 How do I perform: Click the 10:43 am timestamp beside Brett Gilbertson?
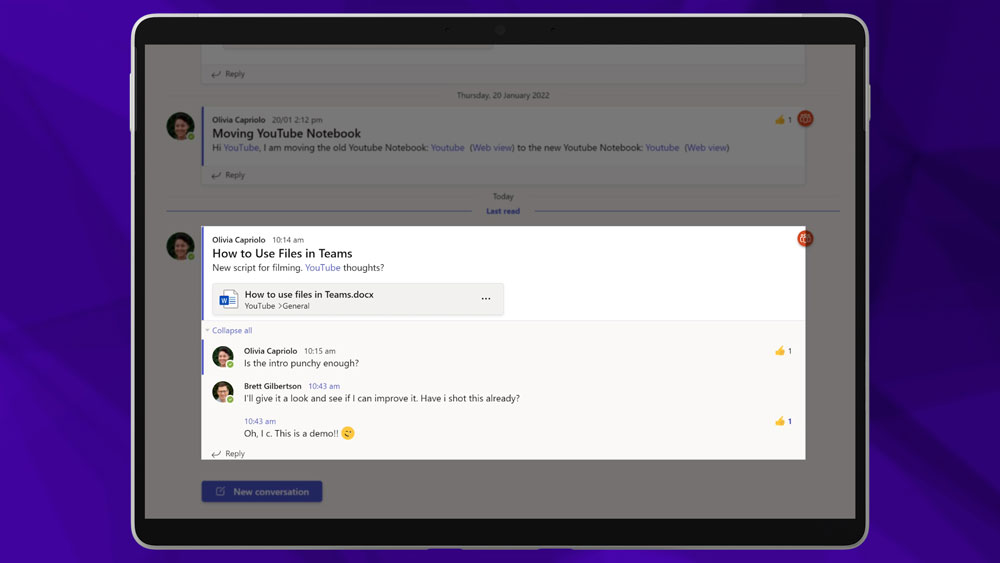coord(324,386)
